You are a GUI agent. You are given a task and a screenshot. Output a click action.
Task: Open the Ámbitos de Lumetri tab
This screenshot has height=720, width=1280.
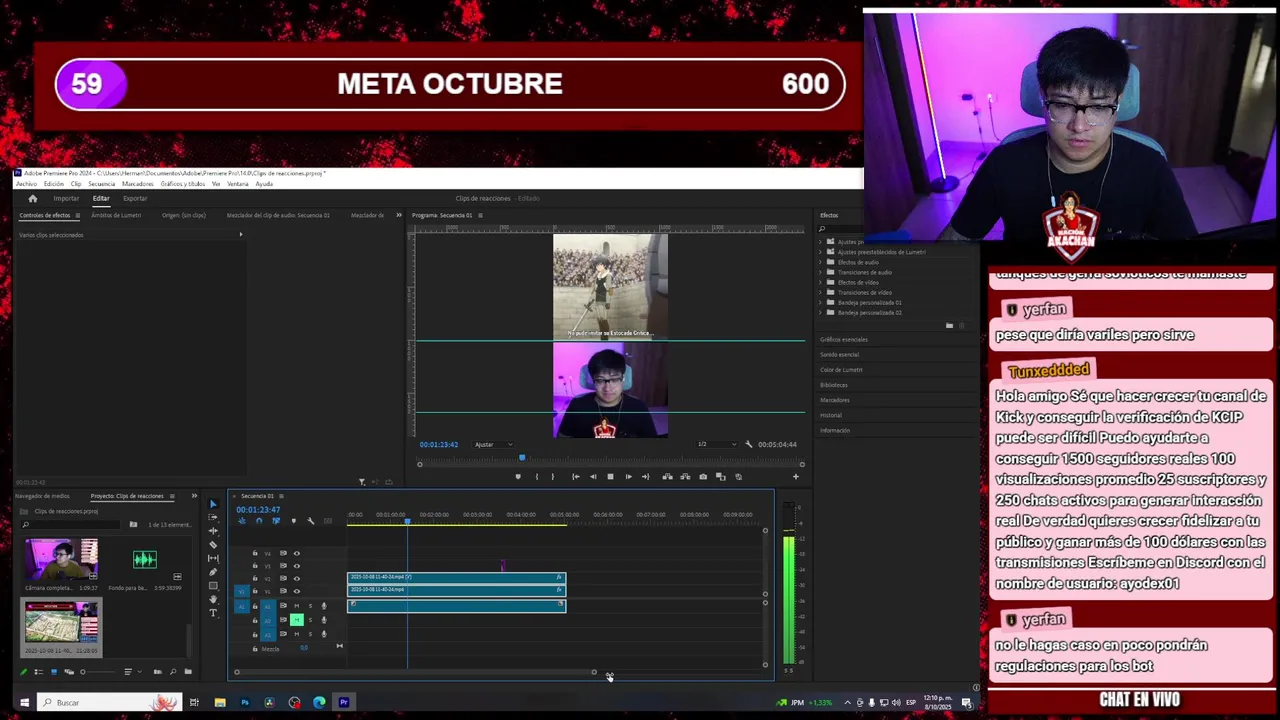click(116, 215)
